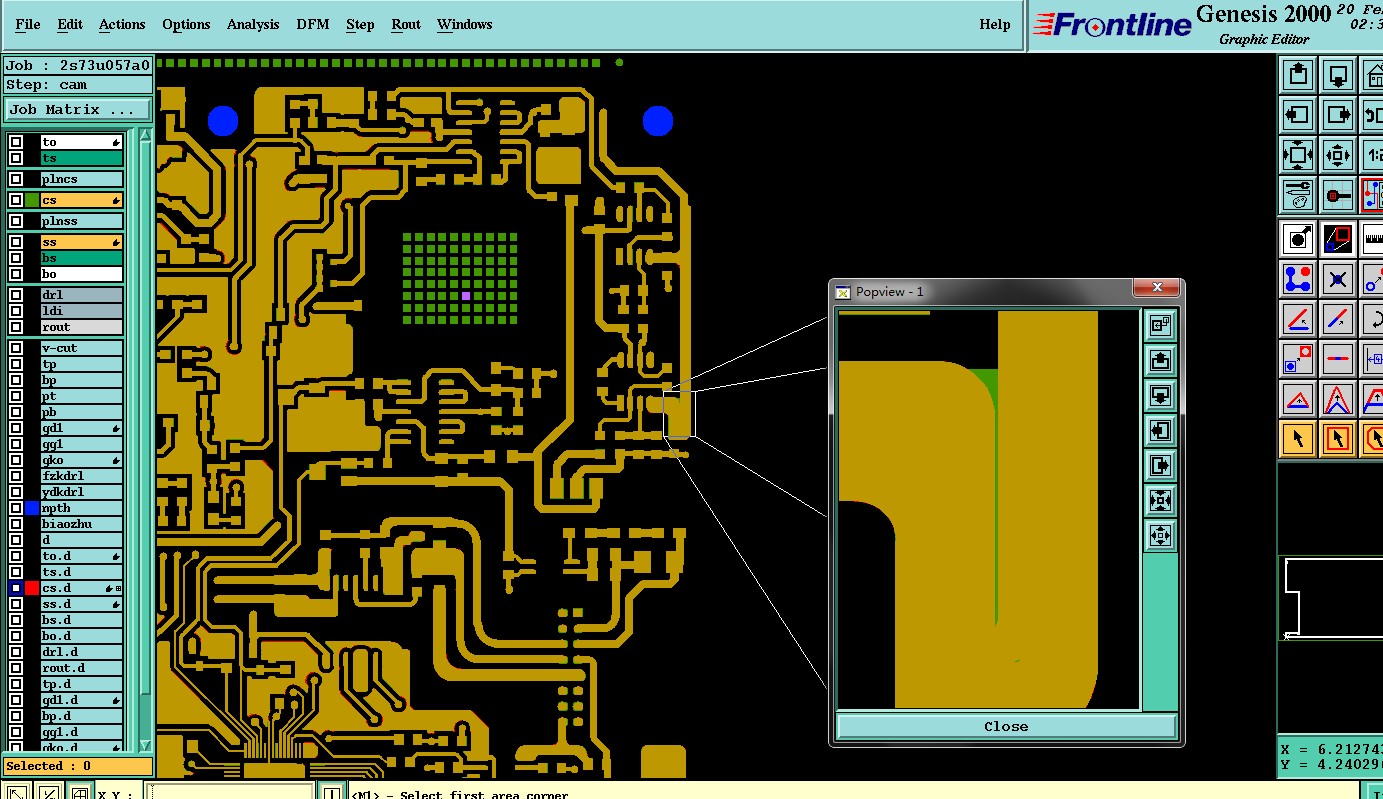Activate the rectangle area select tool
The image size is (1383, 799).
click(1338, 438)
